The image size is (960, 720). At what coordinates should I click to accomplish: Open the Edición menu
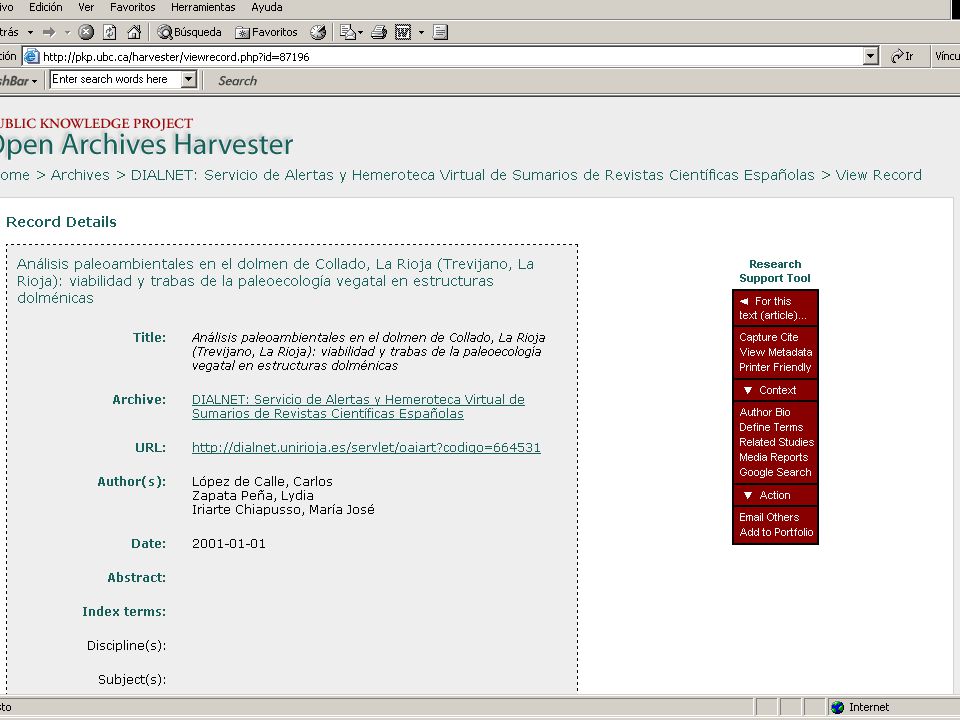(45, 7)
